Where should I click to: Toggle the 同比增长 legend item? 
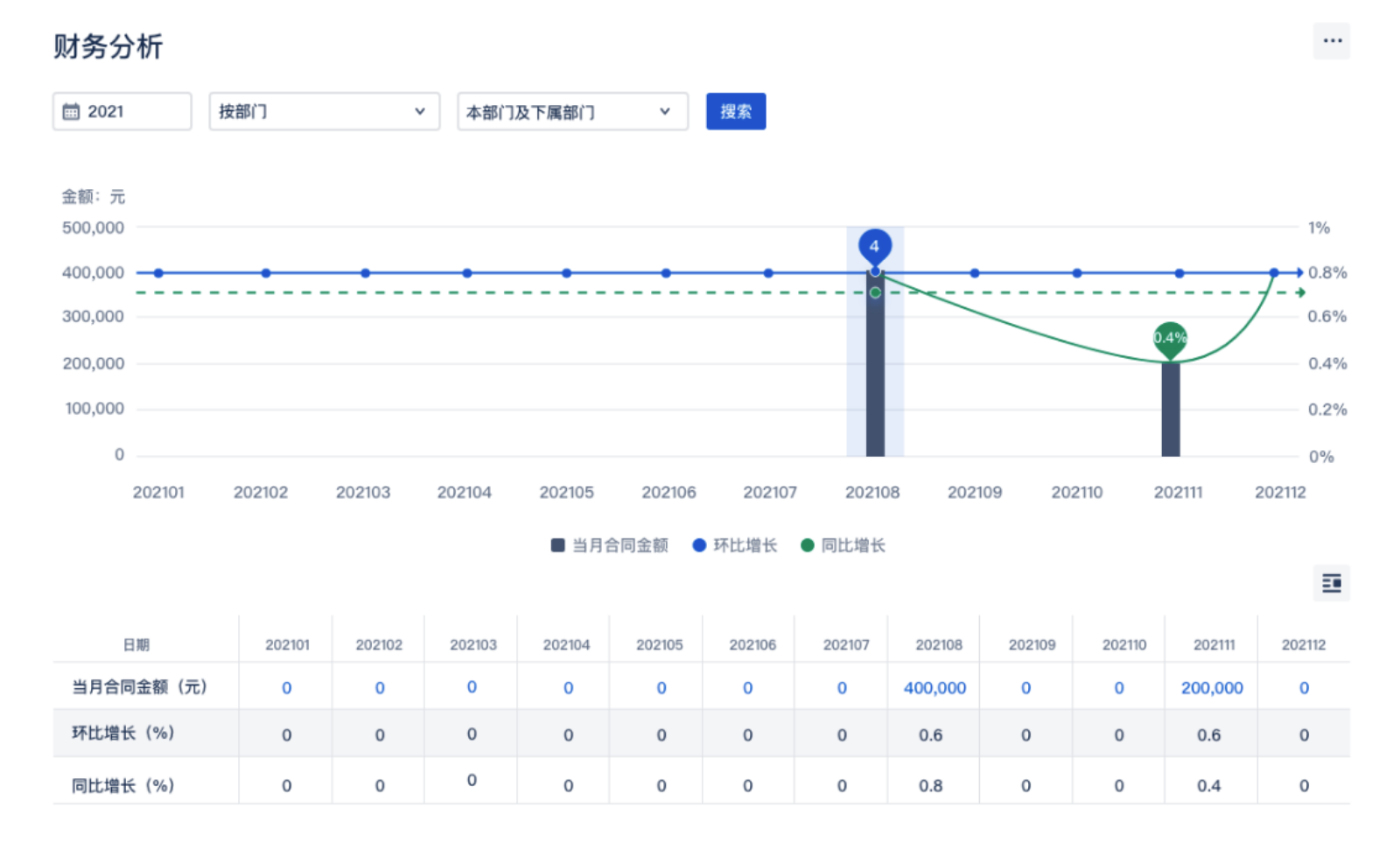(x=843, y=545)
